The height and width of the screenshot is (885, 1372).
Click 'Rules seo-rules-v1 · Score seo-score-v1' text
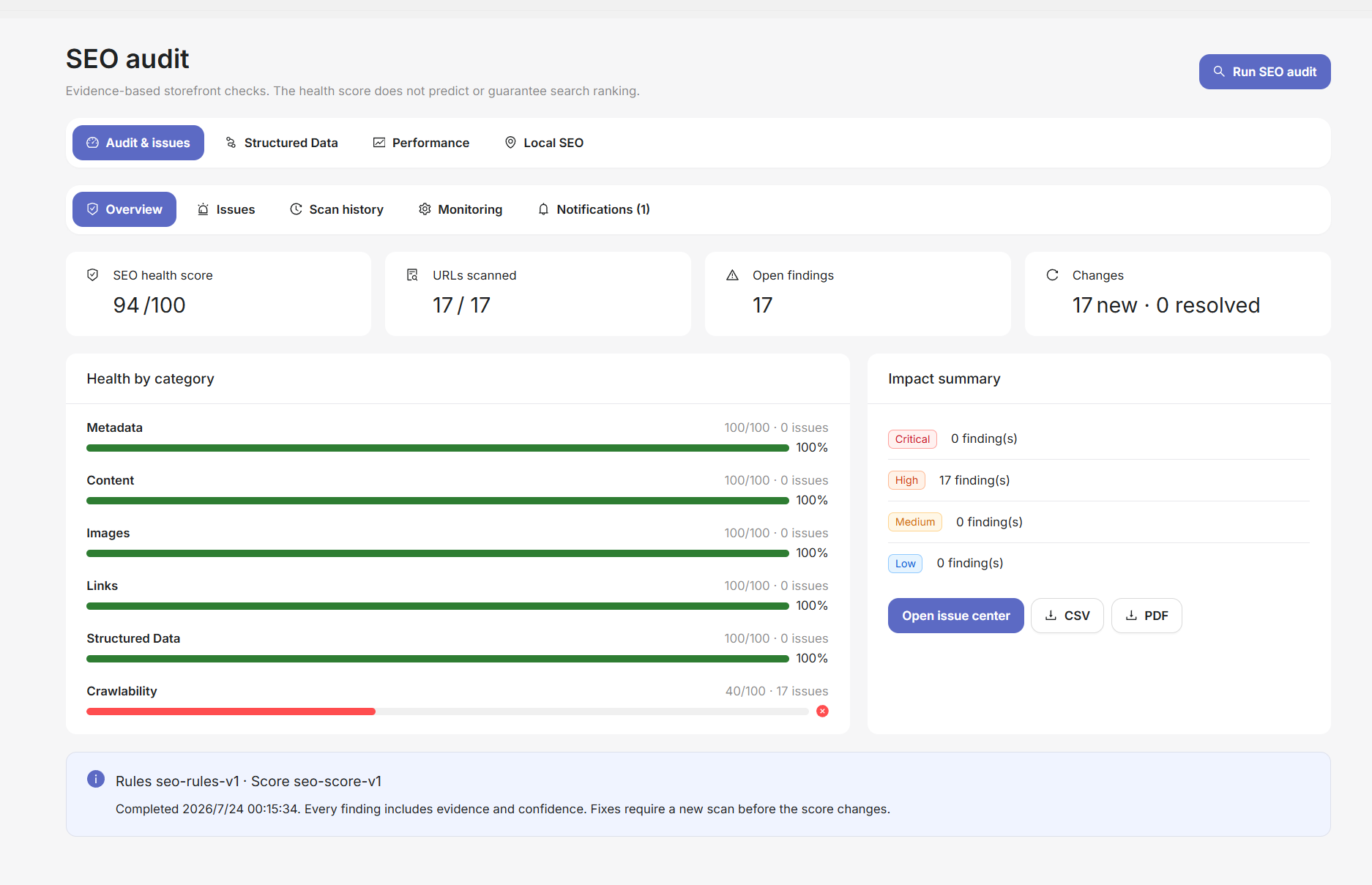click(248, 781)
